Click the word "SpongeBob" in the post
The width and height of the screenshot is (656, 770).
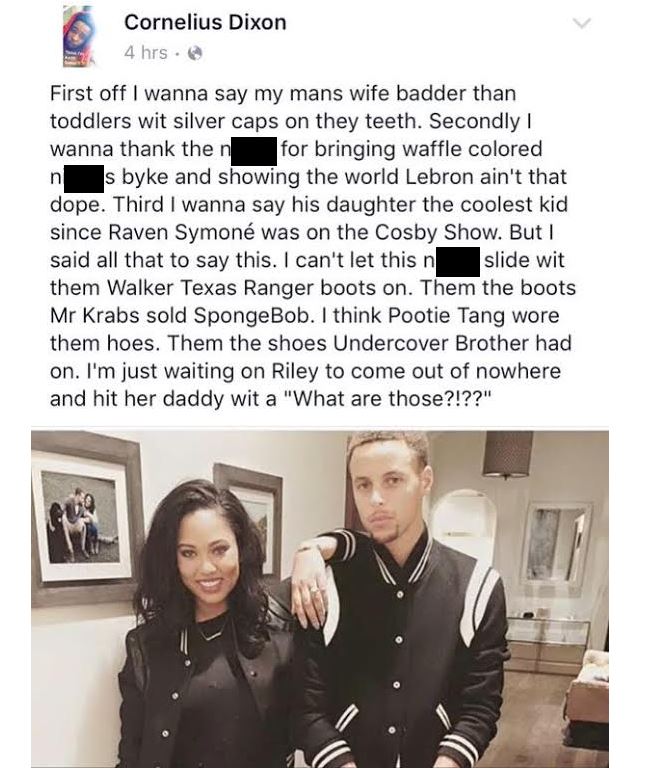[252, 316]
